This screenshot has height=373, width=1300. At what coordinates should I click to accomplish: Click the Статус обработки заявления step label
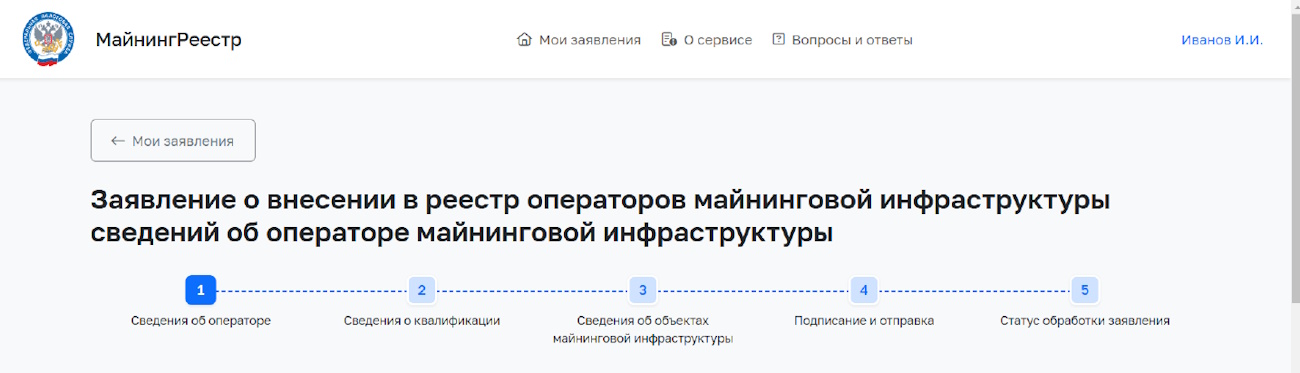coord(1085,321)
